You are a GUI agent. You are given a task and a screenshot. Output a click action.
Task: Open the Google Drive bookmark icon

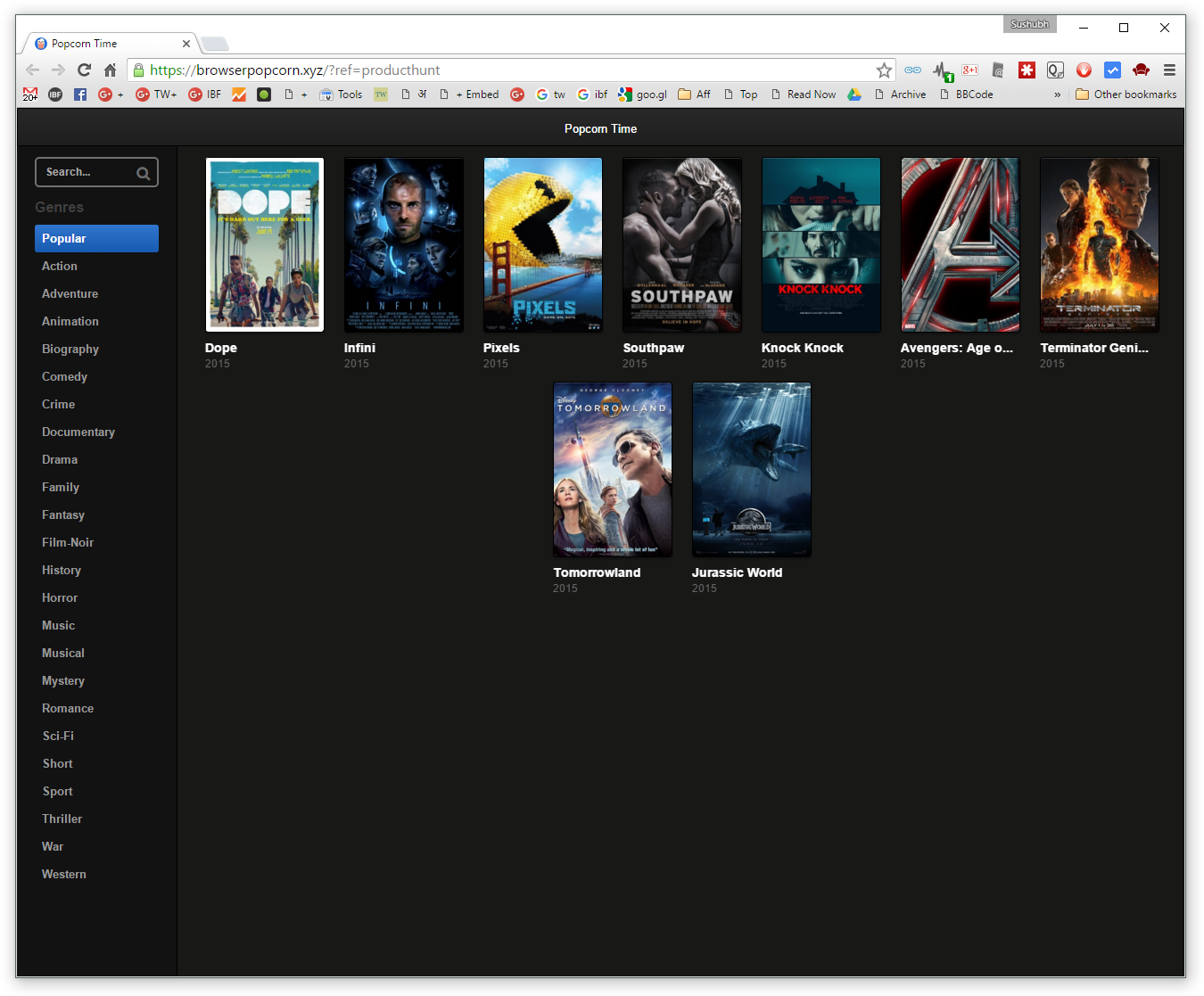(854, 95)
